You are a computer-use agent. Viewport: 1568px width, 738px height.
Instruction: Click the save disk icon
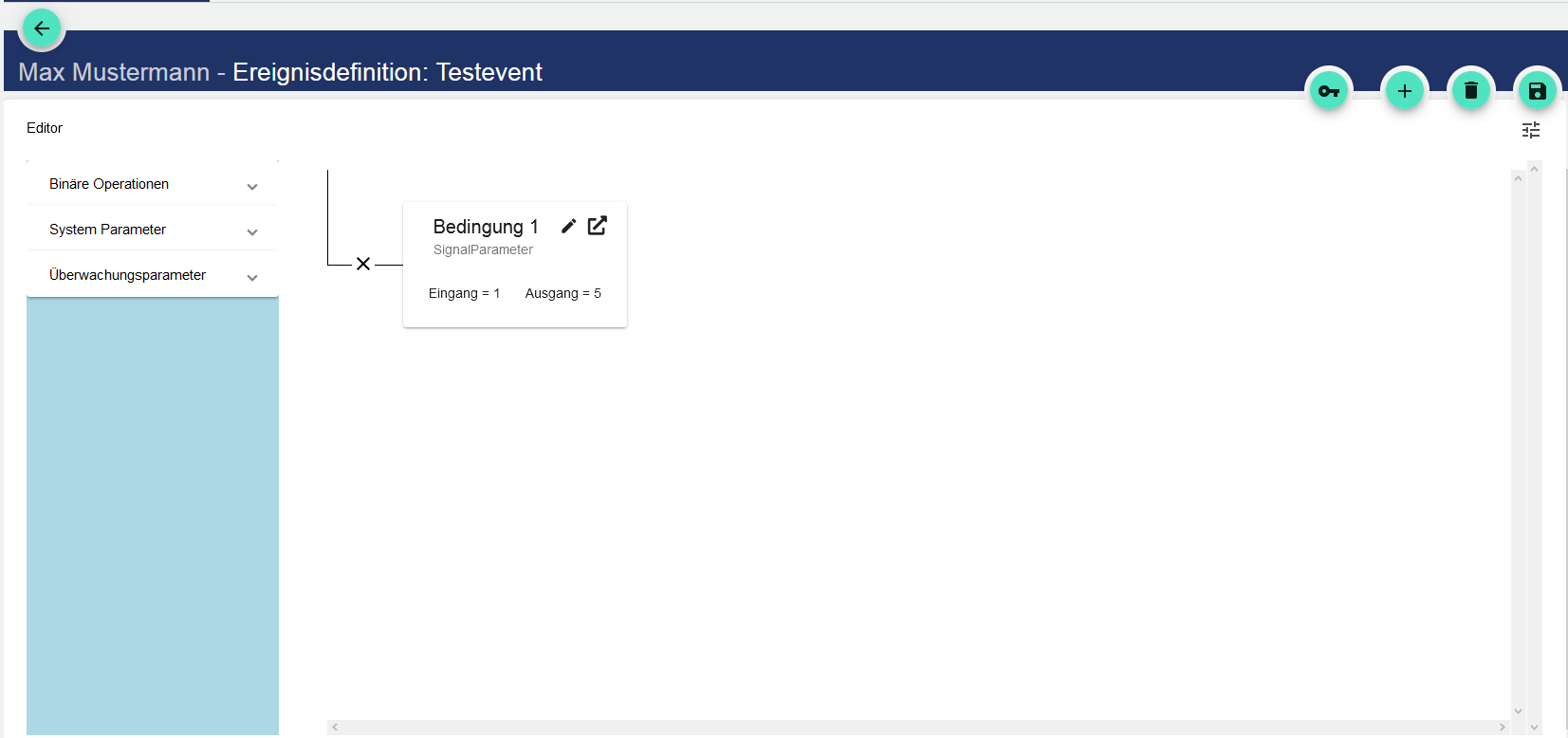coord(1538,91)
